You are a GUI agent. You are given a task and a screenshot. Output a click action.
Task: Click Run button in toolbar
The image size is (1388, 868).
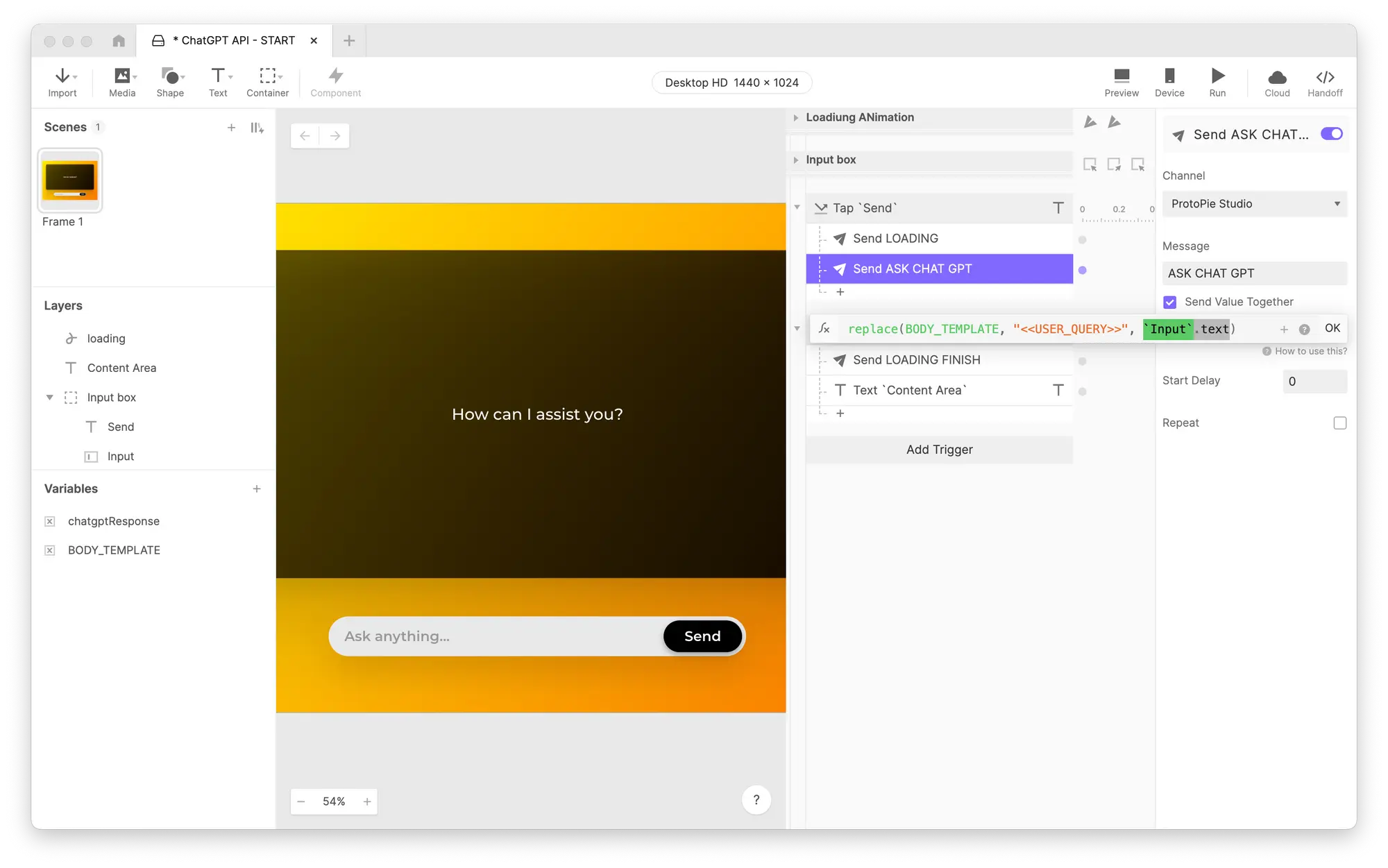coord(1217,82)
